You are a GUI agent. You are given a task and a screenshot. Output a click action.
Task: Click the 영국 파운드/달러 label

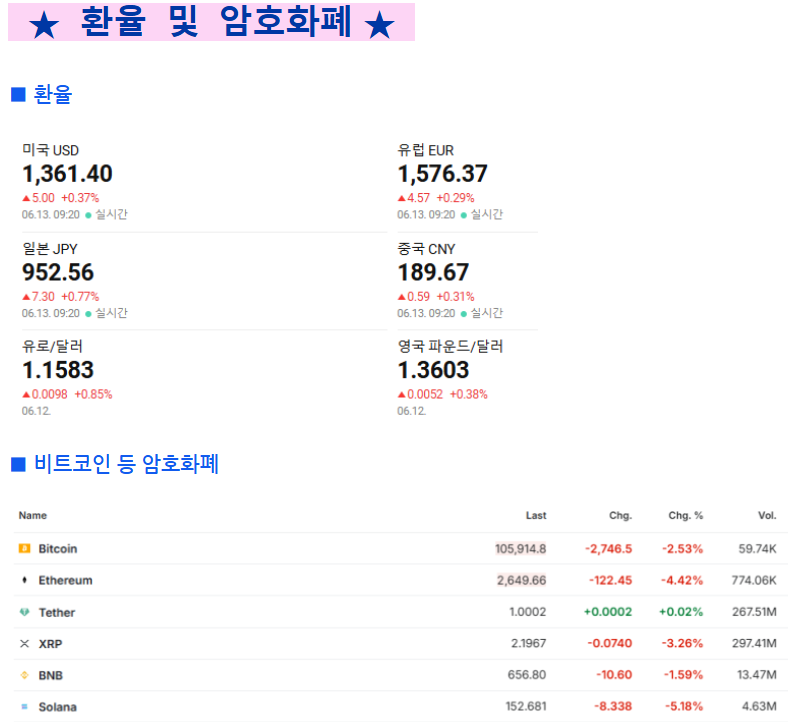[450, 346]
